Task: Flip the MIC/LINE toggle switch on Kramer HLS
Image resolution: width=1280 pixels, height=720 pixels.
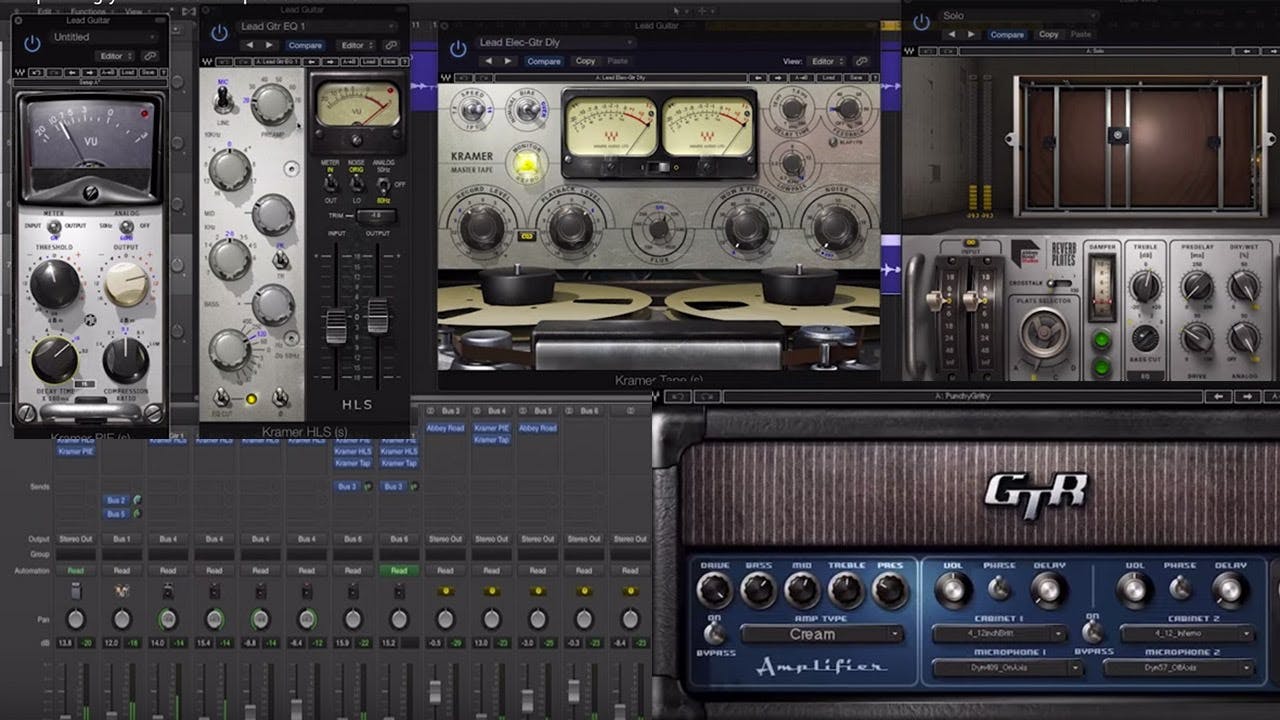Action: click(218, 101)
